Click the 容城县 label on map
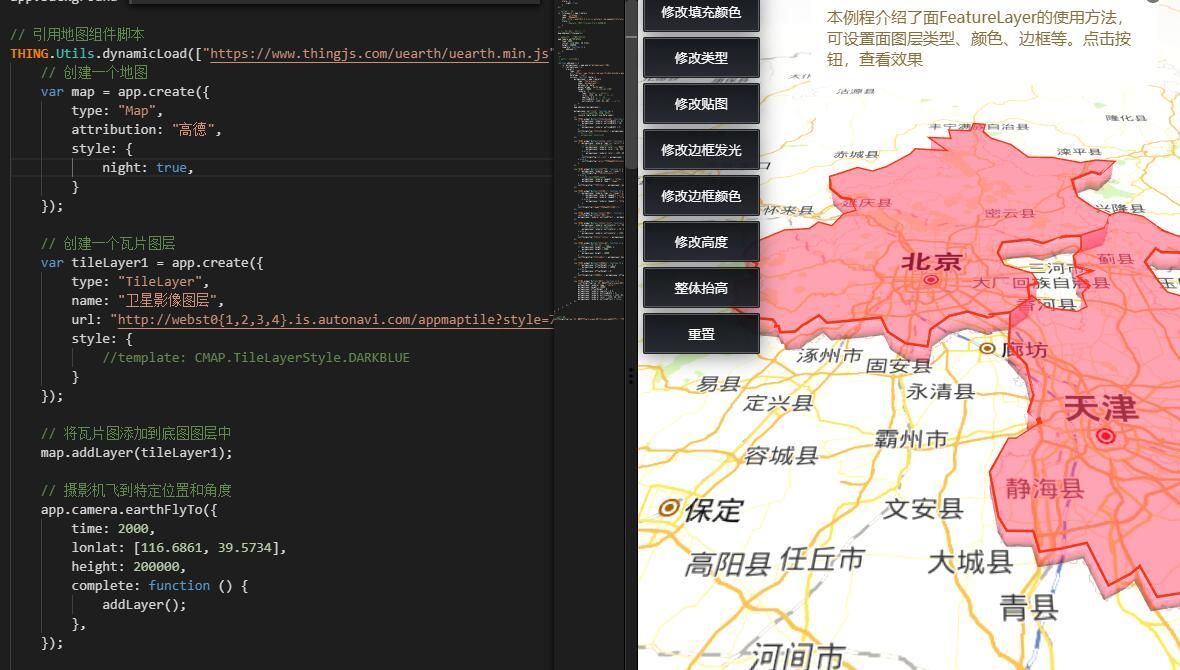 pyautogui.click(x=781, y=455)
